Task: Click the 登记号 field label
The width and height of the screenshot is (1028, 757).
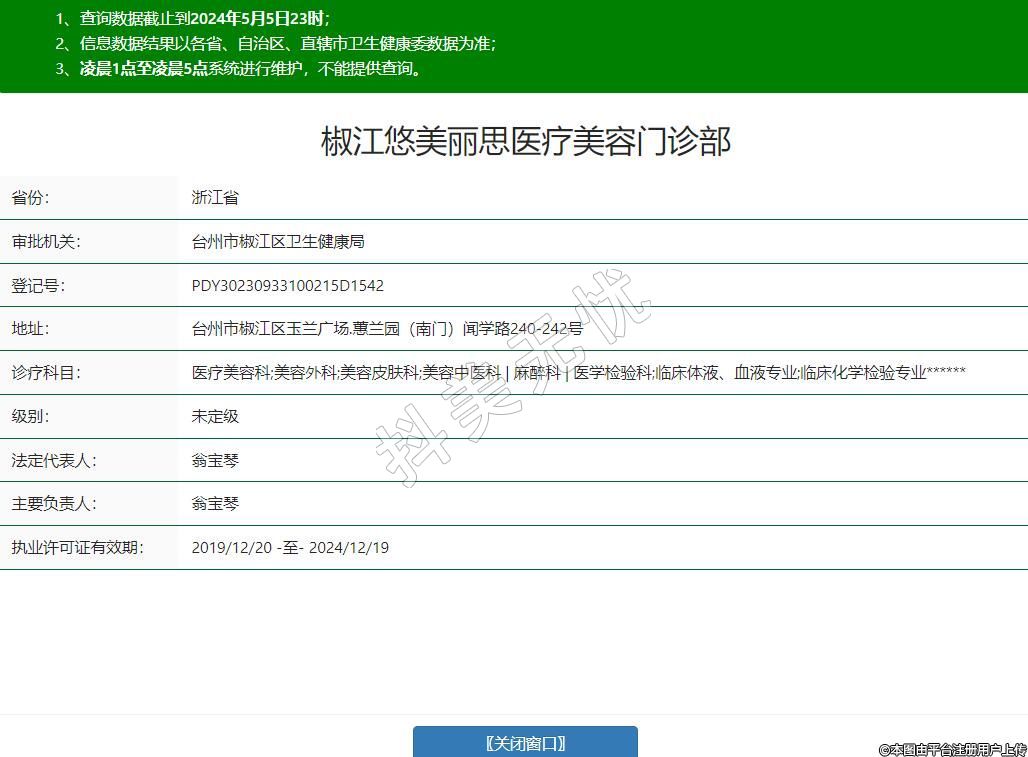Action: pos(38,286)
